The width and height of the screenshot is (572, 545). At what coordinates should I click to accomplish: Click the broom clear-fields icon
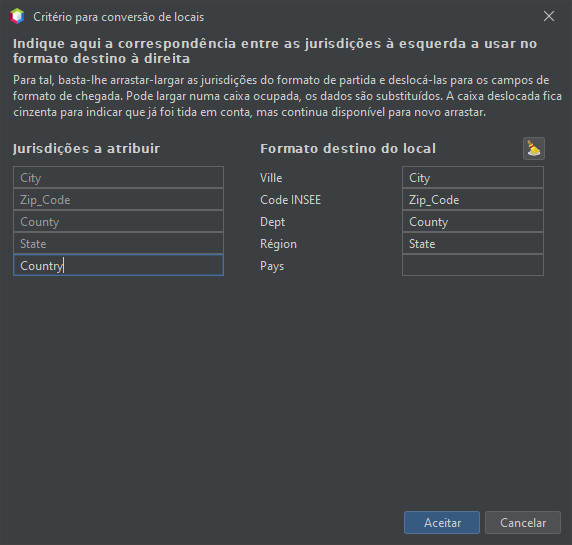click(534, 148)
